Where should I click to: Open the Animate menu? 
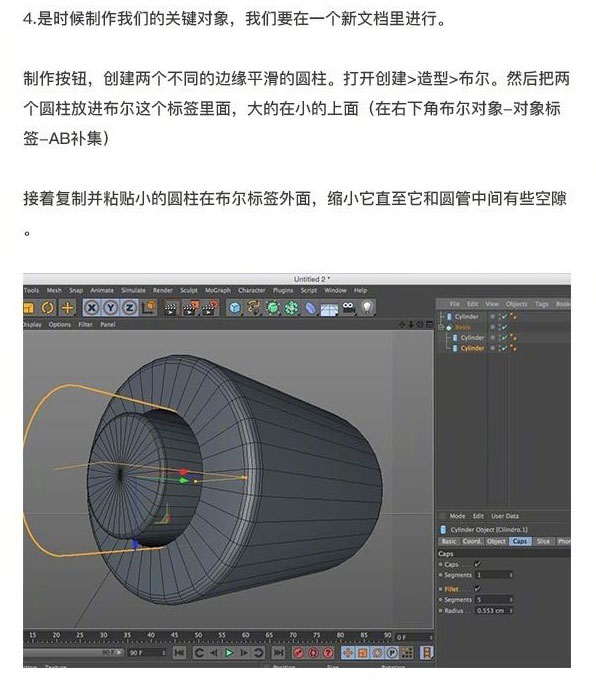click(102, 290)
